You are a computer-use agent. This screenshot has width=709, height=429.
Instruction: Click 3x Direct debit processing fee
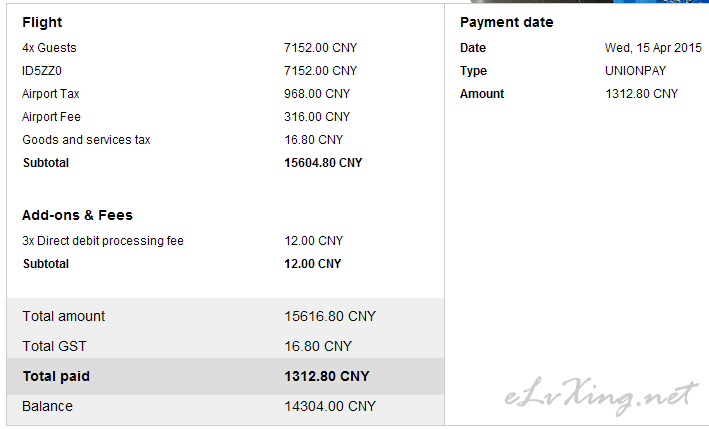pos(103,240)
